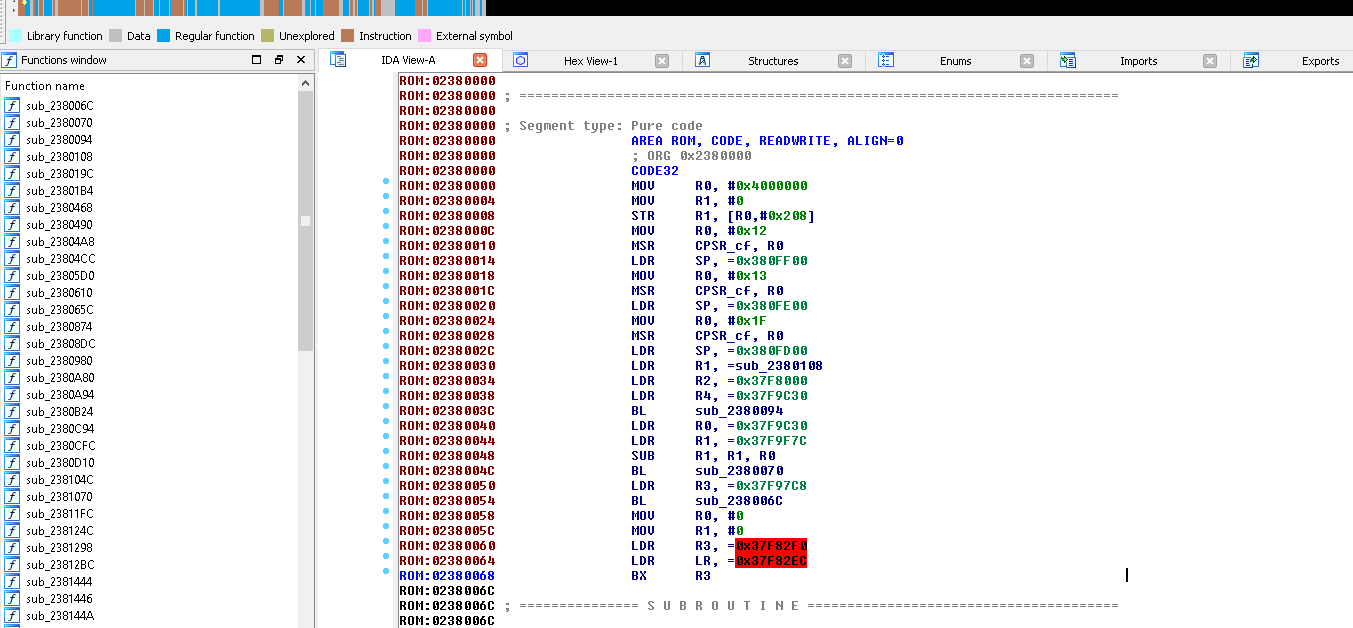Click function icon beside sub_2380094
This screenshot has width=1353, height=628.
(12, 139)
